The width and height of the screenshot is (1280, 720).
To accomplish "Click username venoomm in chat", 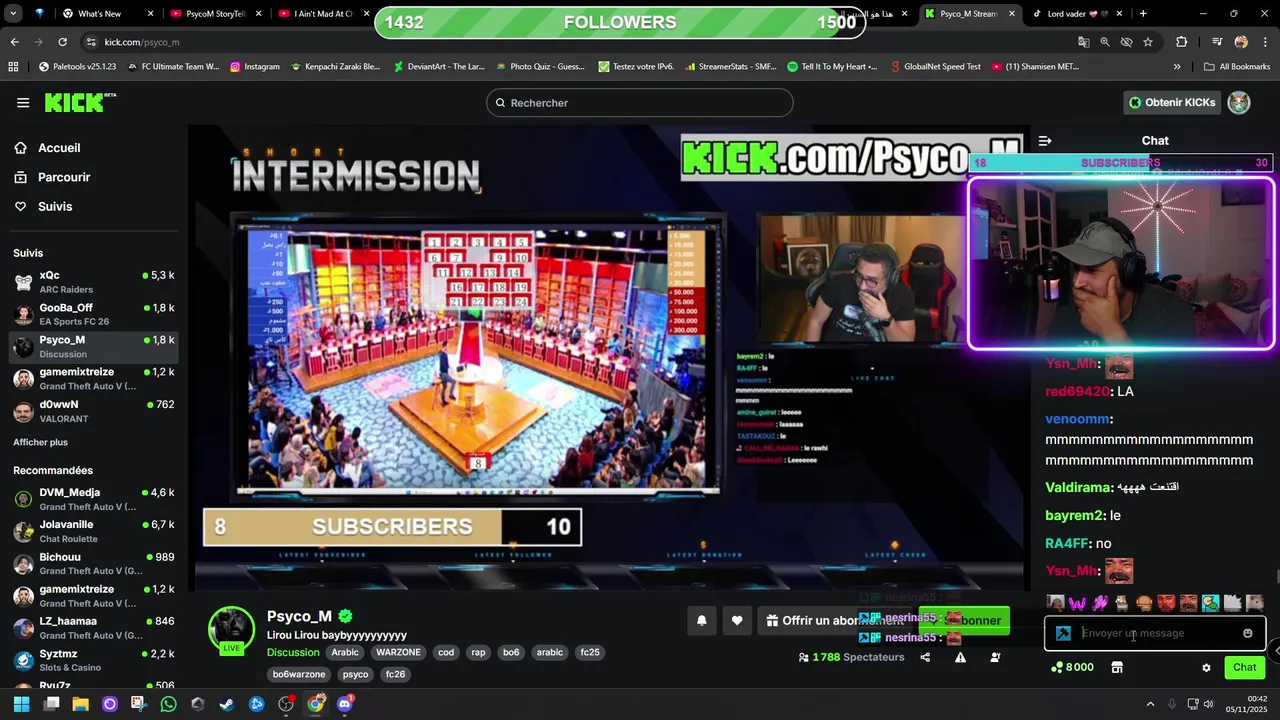I will pos(1079,419).
